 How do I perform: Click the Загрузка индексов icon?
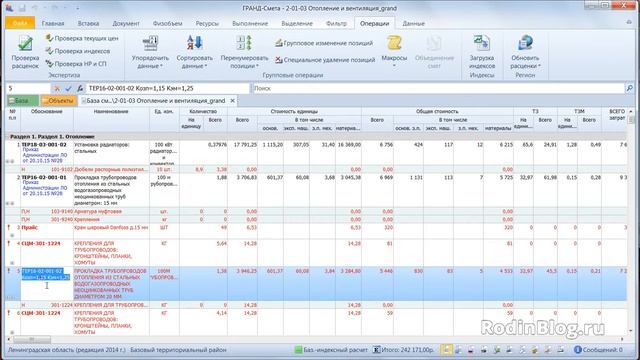[x=482, y=43]
